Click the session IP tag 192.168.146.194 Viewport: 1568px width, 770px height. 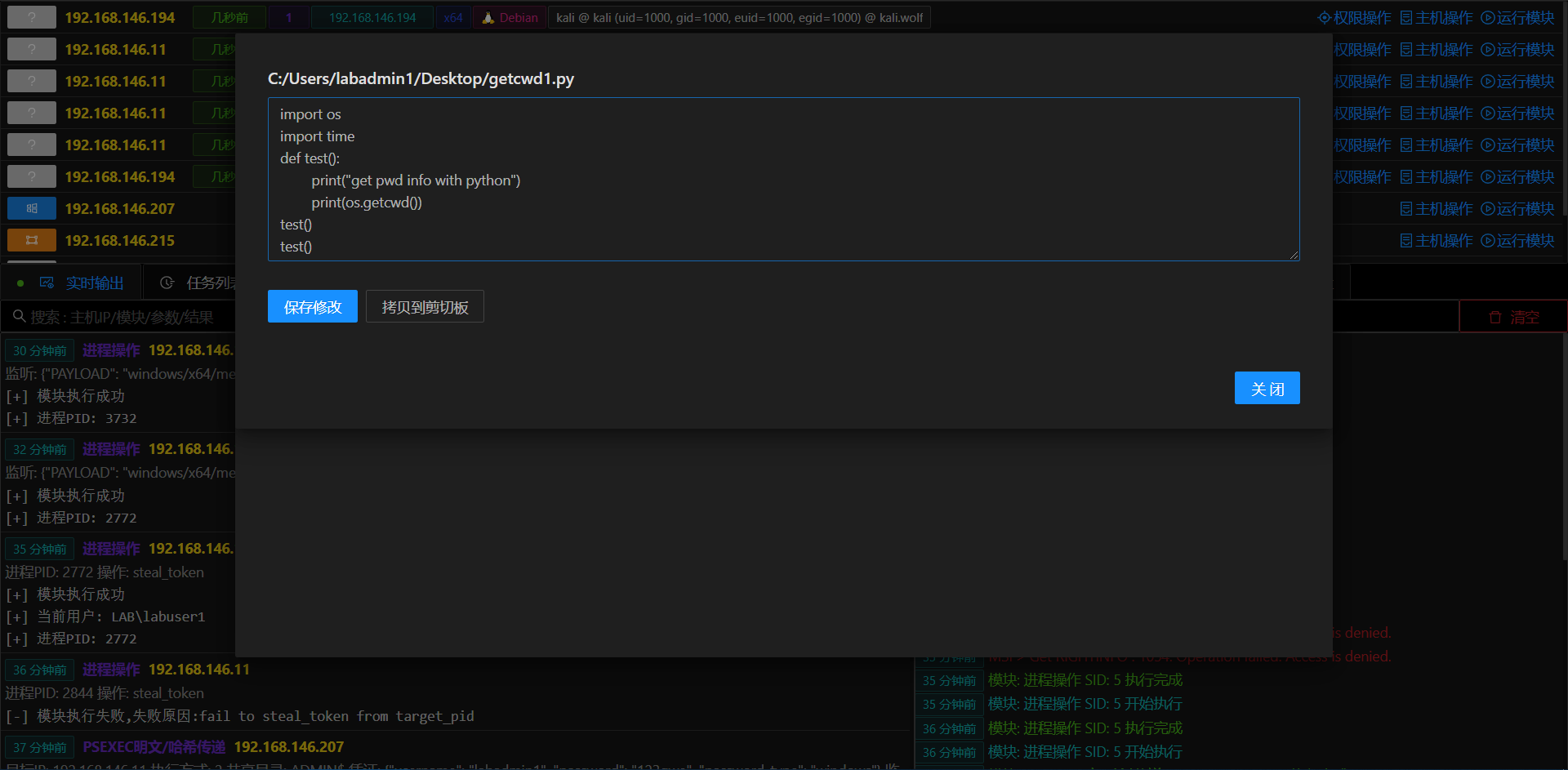click(x=372, y=17)
